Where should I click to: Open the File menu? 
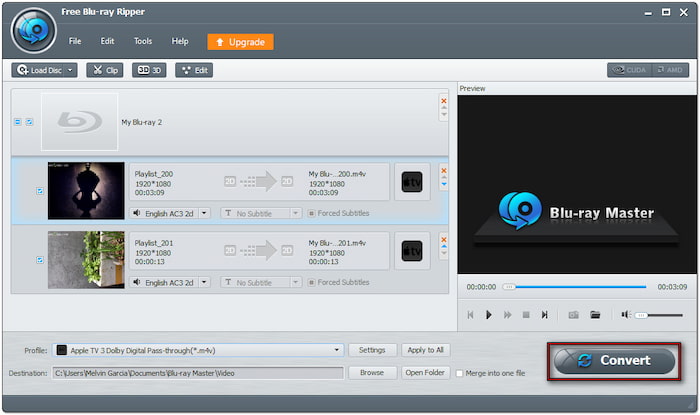(x=75, y=41)
